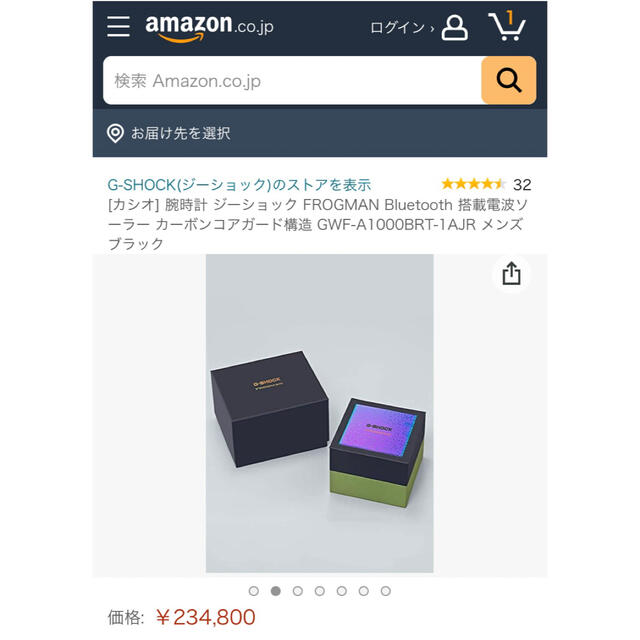Screen dimensions: 640x640
Task: Focus the 検索 Amazon.co.jp search field
Action: 292,80
